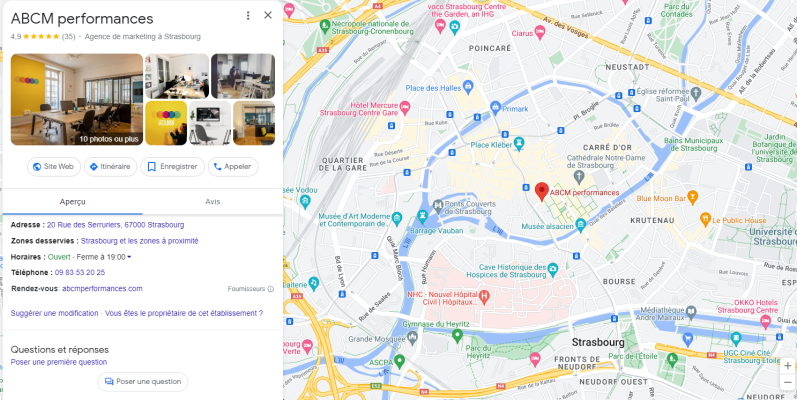Select Ponts Couverts de Strasbourg marker

[x=438, y=207]
